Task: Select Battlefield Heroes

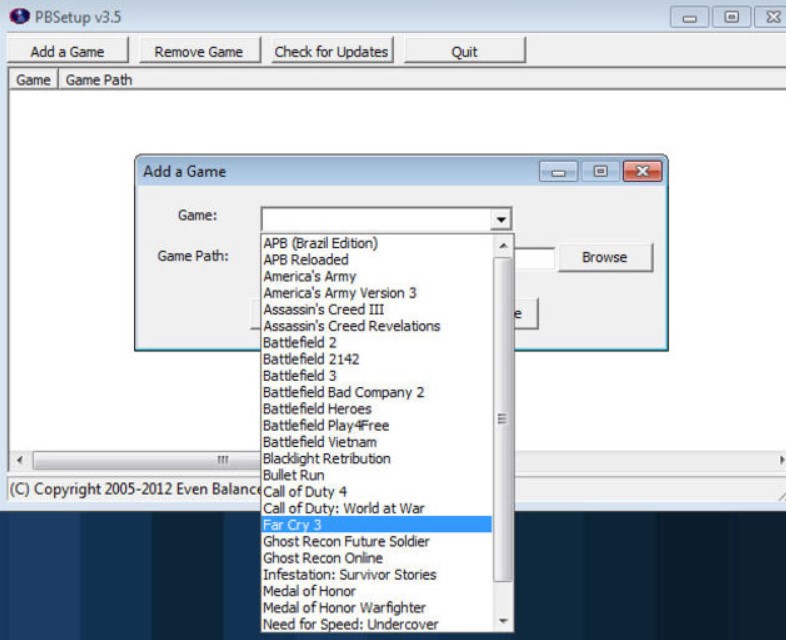Action: click(376, 408)
